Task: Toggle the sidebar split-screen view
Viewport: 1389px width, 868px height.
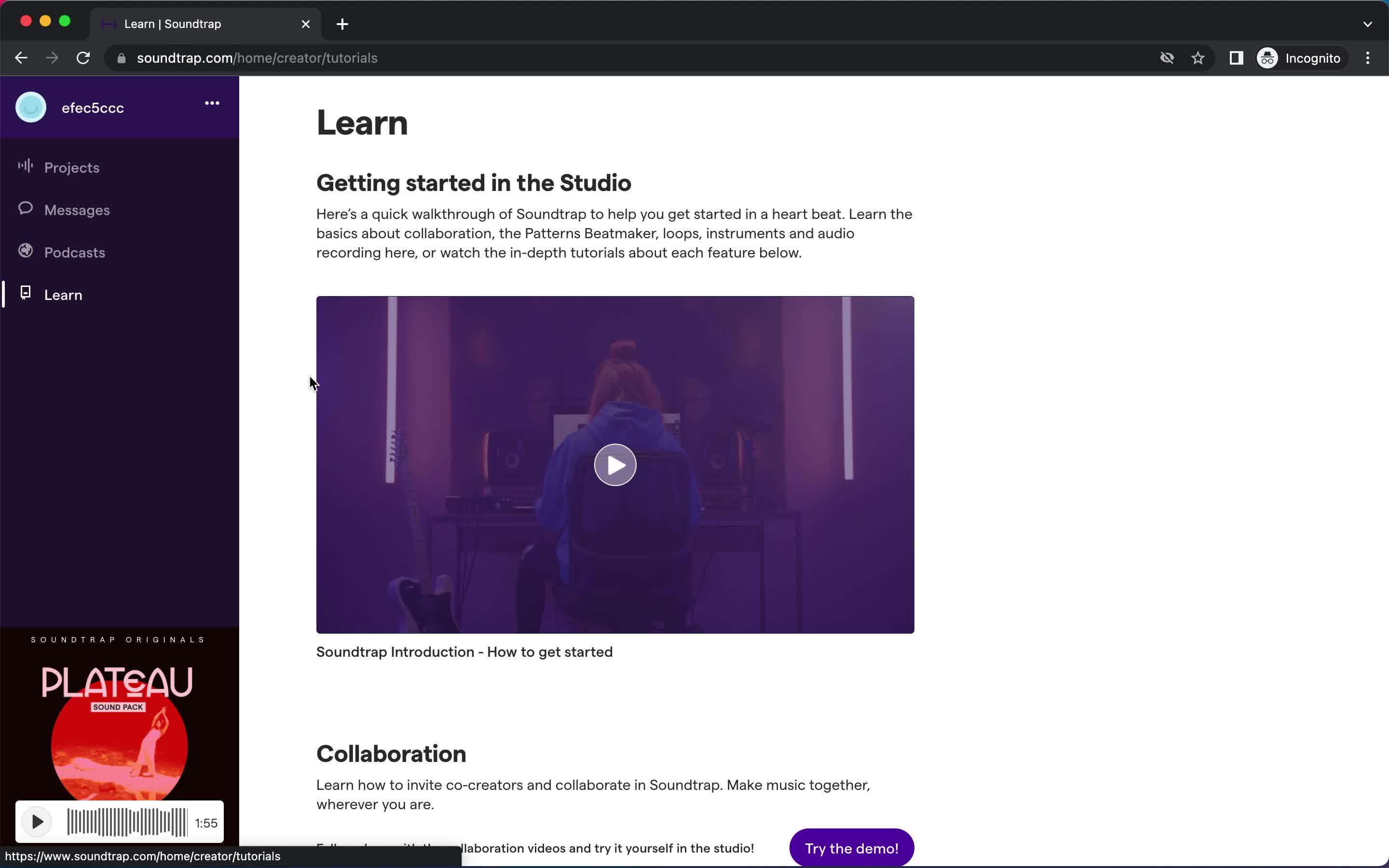Action: coord(1235,58)
